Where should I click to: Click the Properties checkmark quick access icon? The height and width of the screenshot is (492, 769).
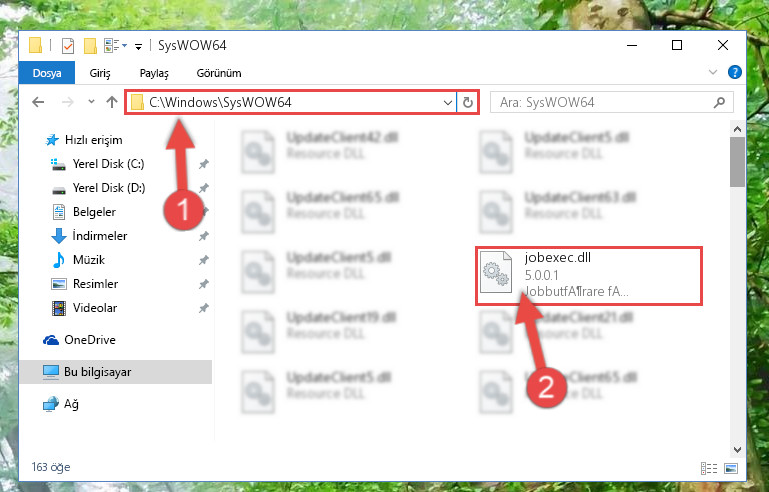(68, 46)
